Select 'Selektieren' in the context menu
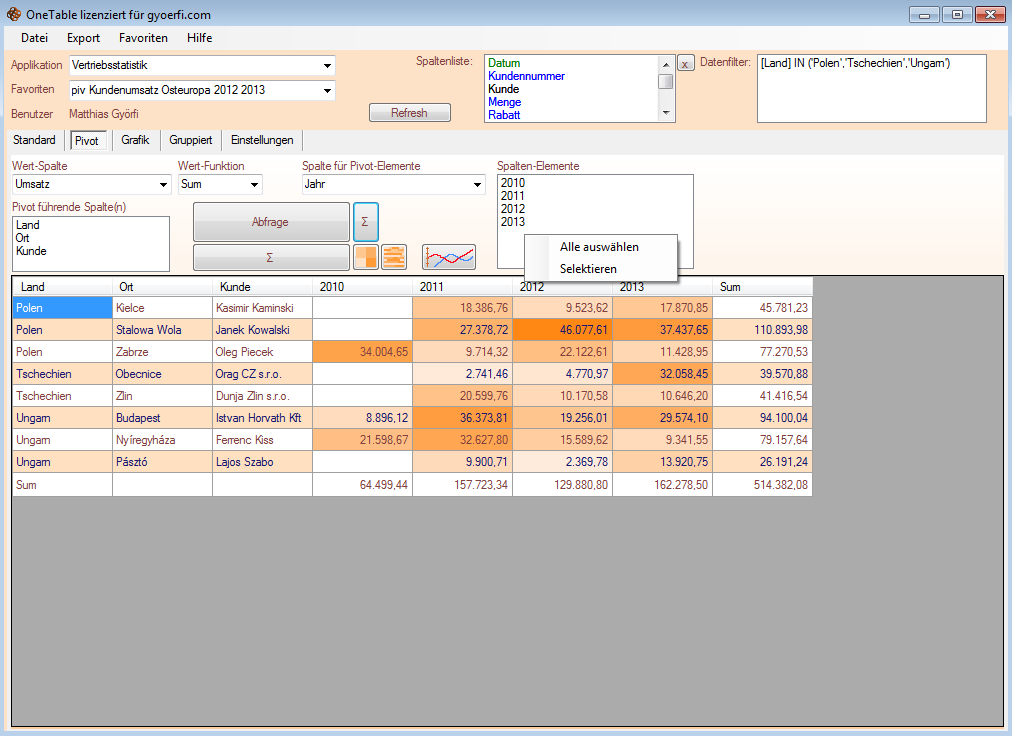Image resolution: width=1012 pixels, height=736 pixels. click(588, 269)
